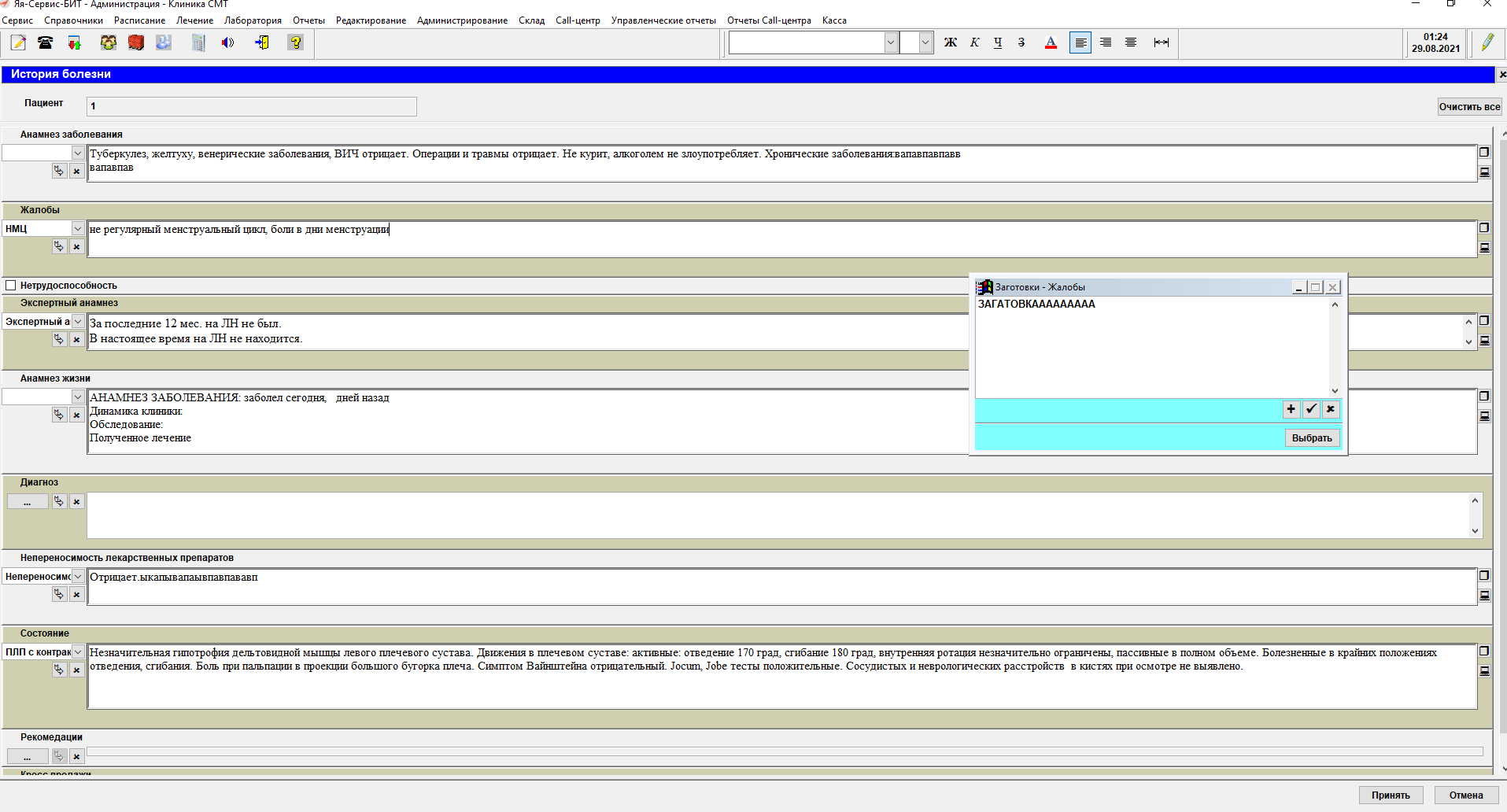Add new template with the plus icon
This screenshot has height=812, width=1507.
1291,409
